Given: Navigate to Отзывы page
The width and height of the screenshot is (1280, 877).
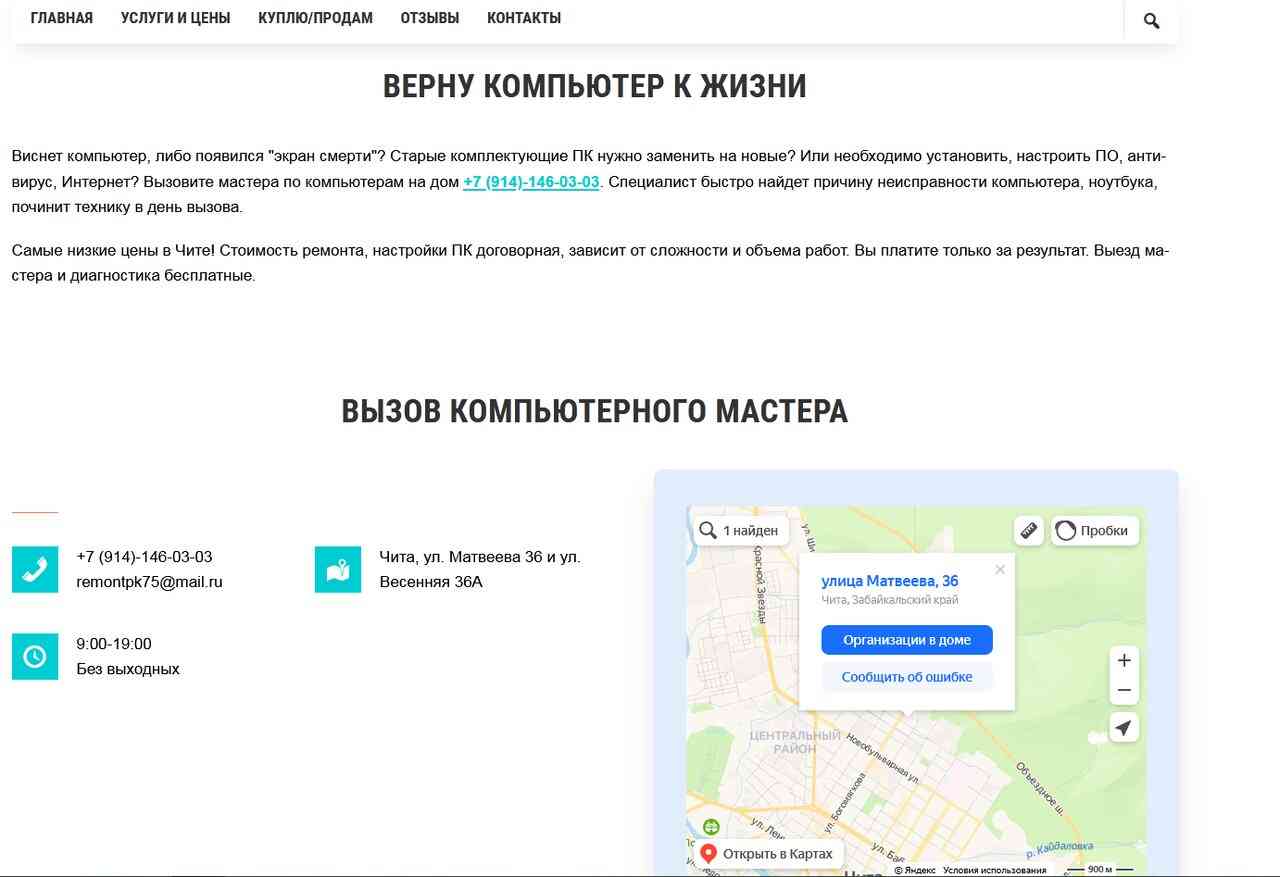Looking at the screenshot, I should coord(430,18).
